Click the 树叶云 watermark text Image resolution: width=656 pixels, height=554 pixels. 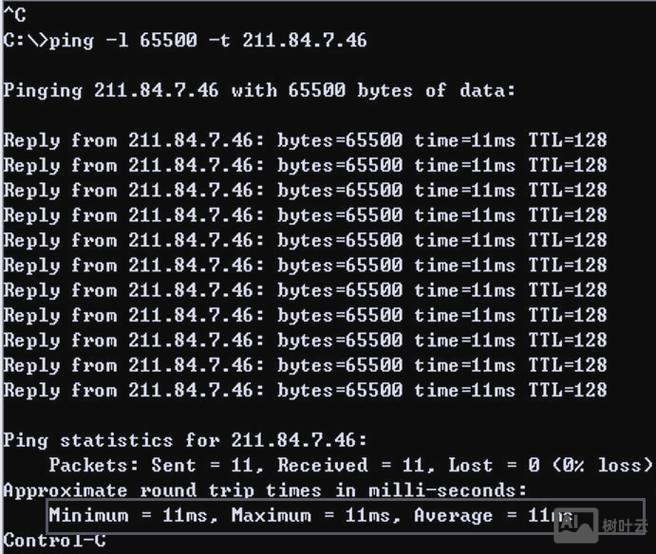pos(623,524)
